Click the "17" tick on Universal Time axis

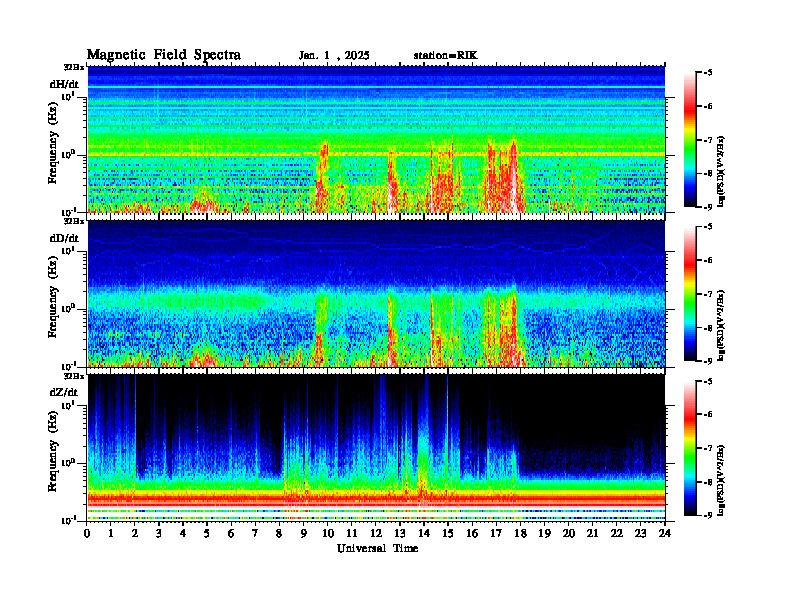point(496,533)
